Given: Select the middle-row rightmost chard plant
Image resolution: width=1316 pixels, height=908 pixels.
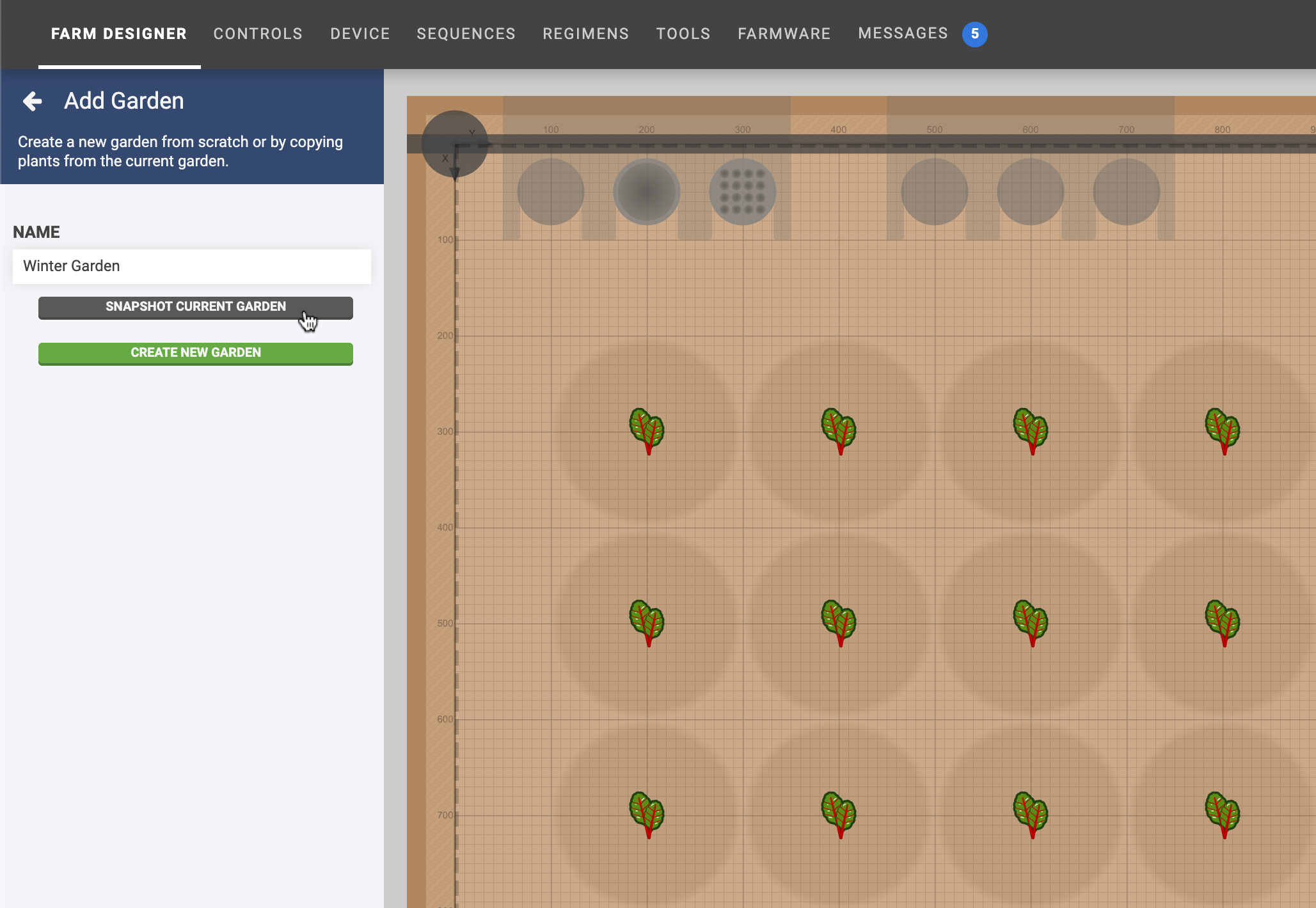Looking at the screenshot, I should click(1223, 622).
